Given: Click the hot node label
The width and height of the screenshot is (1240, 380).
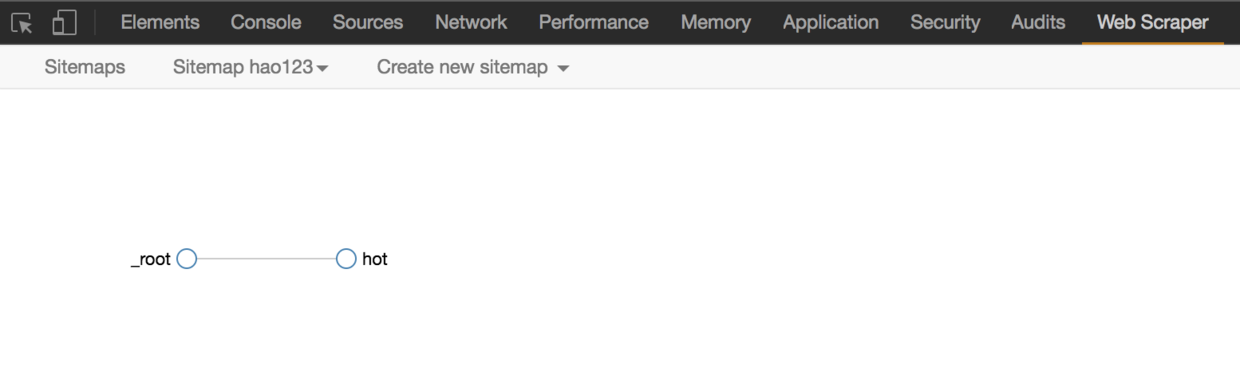Looking at the screenshot, I should pos(375,259).
